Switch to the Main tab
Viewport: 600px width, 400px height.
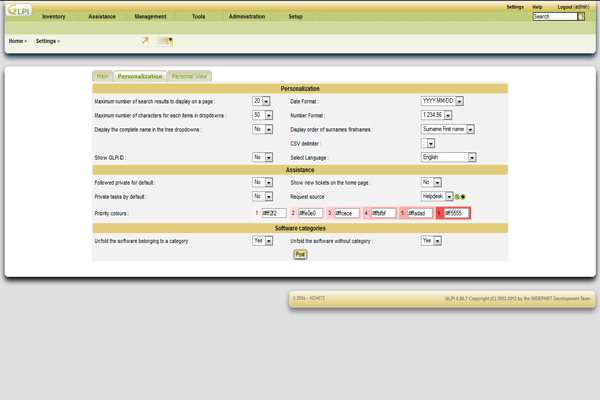coord(102,76)
